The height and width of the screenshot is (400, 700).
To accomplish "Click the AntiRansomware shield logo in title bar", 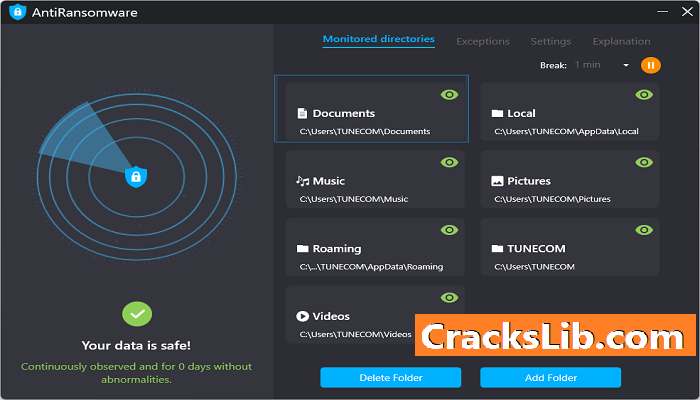I will (17, 12).
